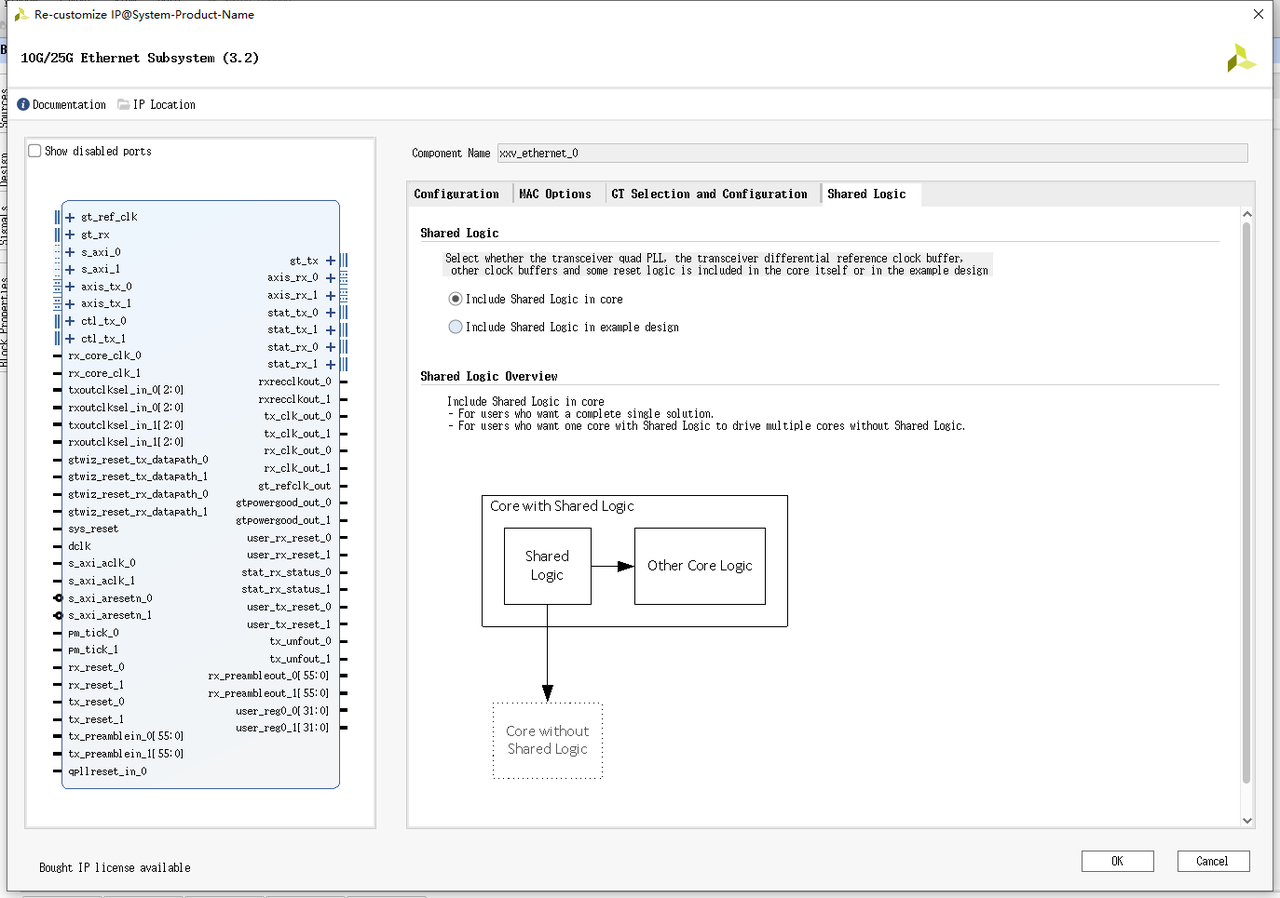This screenshot has width=1280, height=898.
Task: Click the user_reg0_1[31:0] port label
Action: point(282,728)
